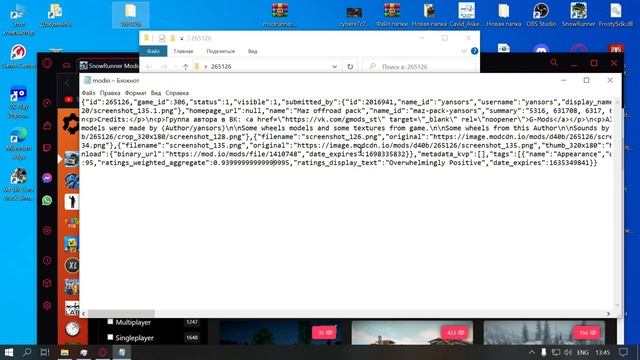Click the Up arrow in Explorer navigation
The image size is (640, 360).
[x=185, y=67]
